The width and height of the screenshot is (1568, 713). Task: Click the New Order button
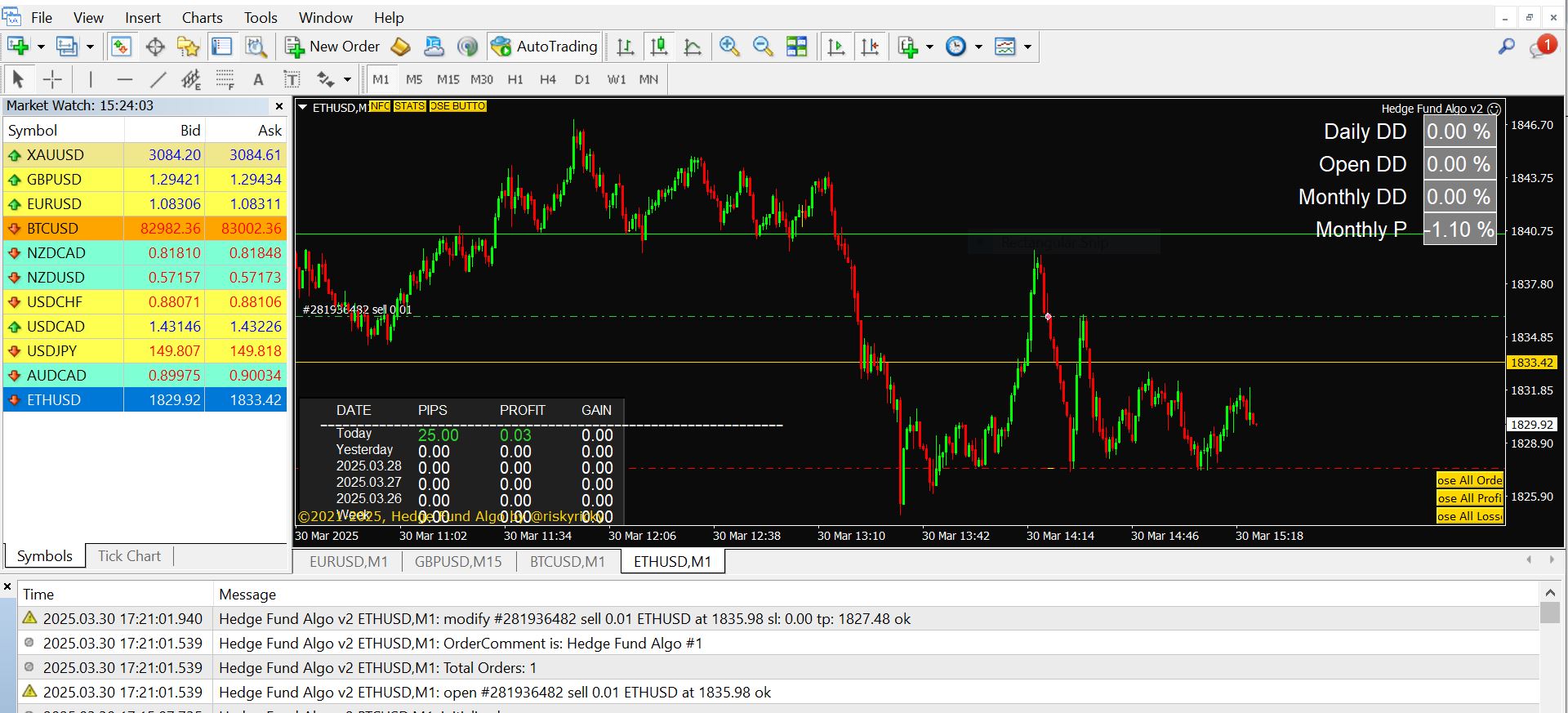pos(332,47)
